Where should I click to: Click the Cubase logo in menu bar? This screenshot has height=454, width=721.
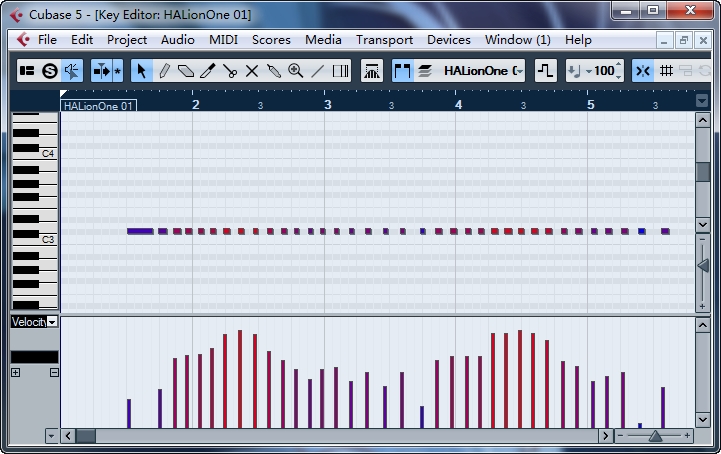click(23, 40)
